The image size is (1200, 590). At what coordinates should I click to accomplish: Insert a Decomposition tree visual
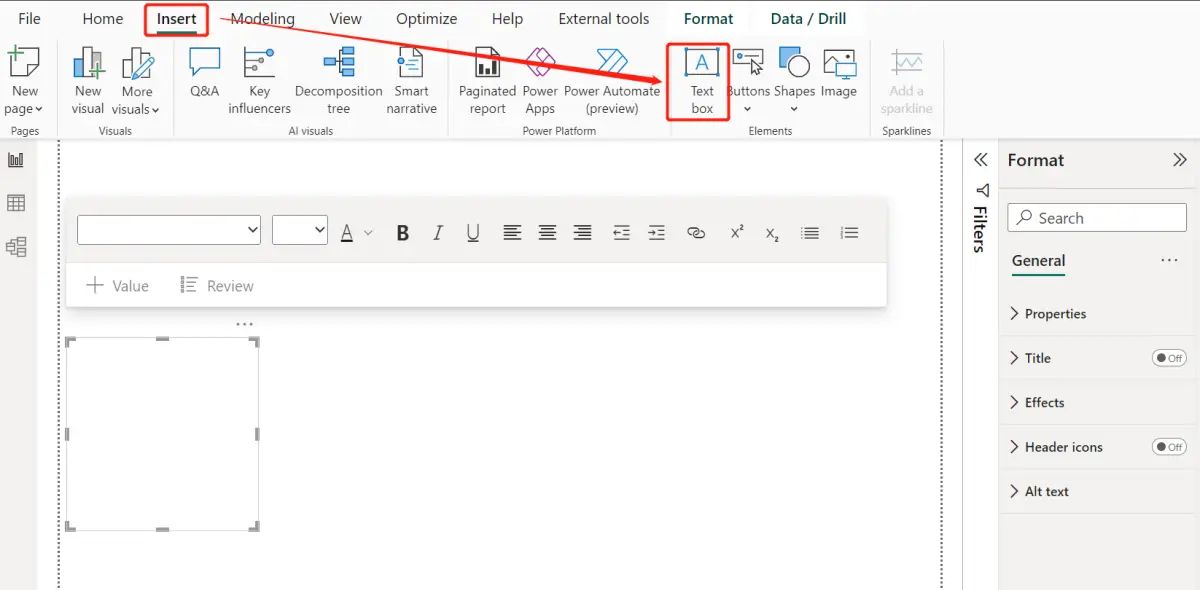(338, 80)
